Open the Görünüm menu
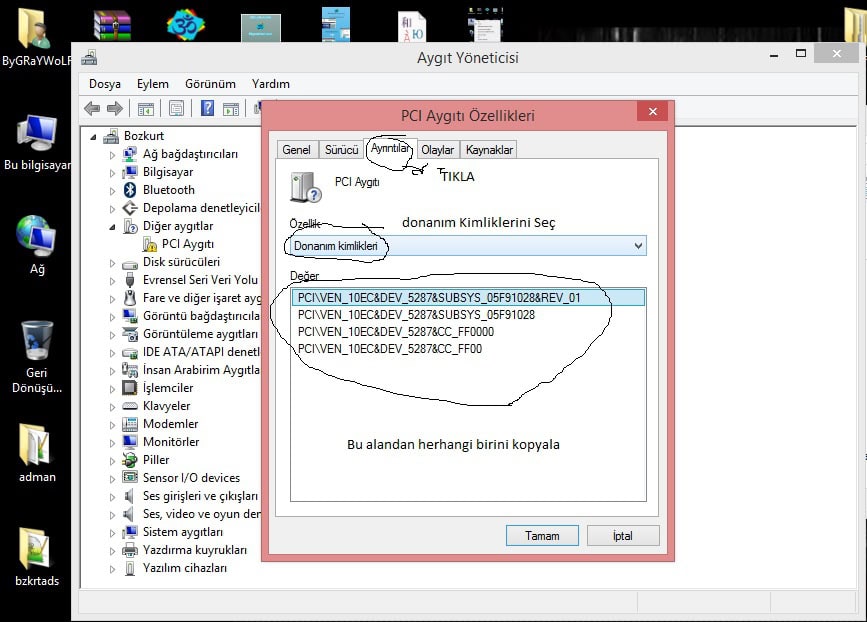Image resolution: width=867 pixels, height=622 pixels. [x=210, y=84]
